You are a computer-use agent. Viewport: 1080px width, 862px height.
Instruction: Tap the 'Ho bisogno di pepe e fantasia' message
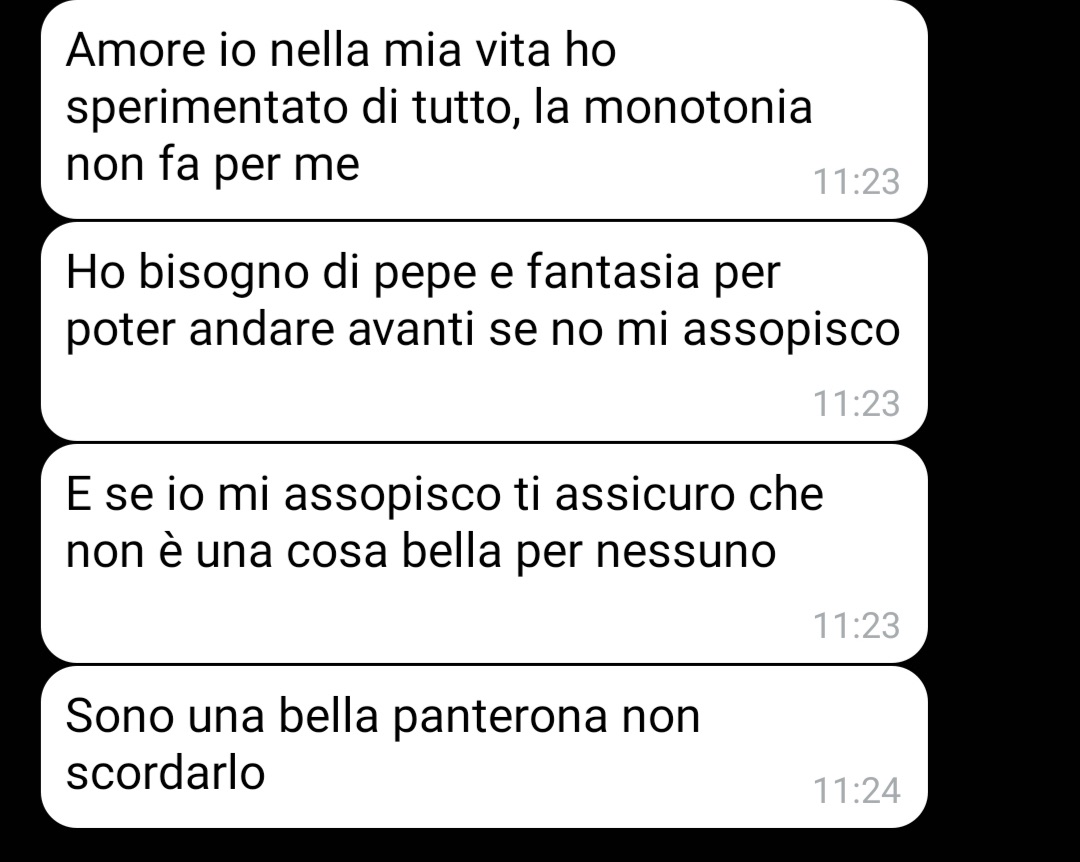pos(484,331)
